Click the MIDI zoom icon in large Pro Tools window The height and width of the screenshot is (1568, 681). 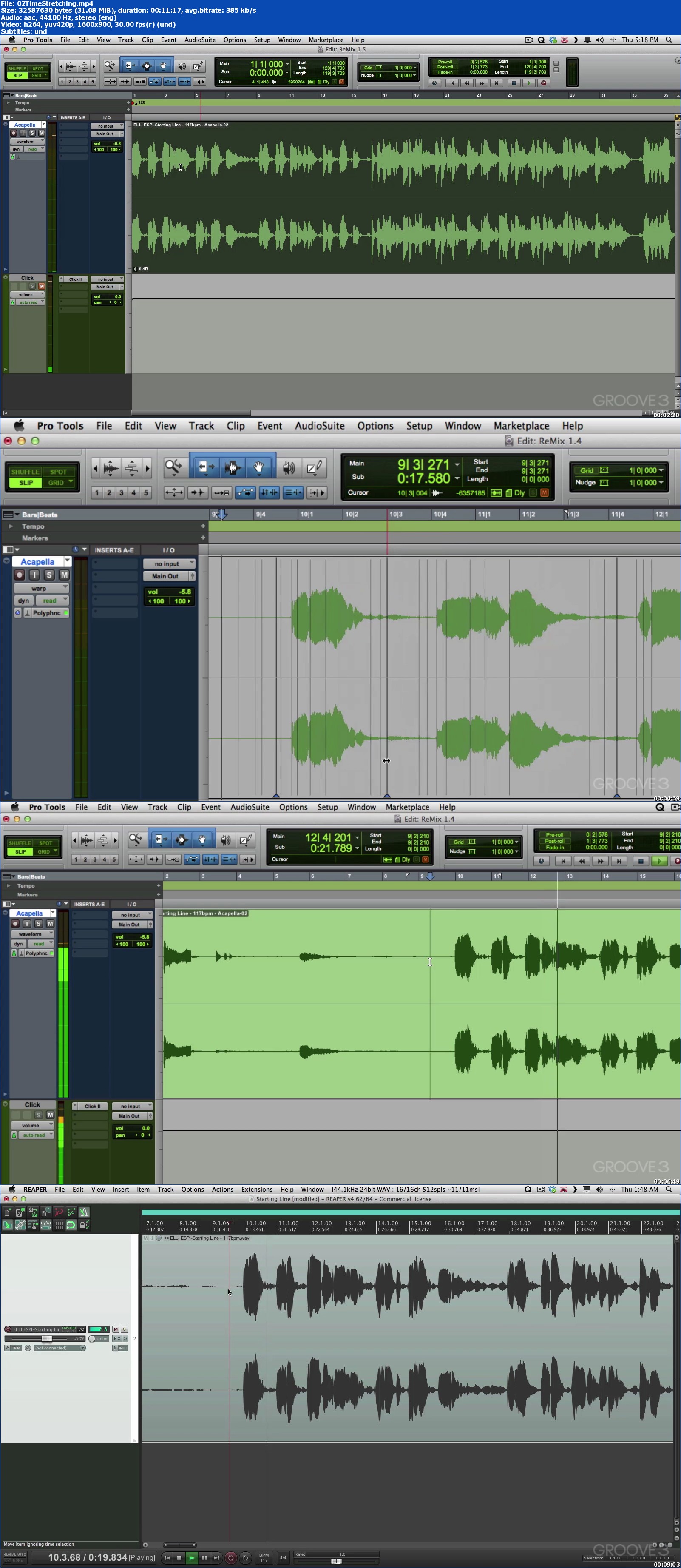point(131,468)
